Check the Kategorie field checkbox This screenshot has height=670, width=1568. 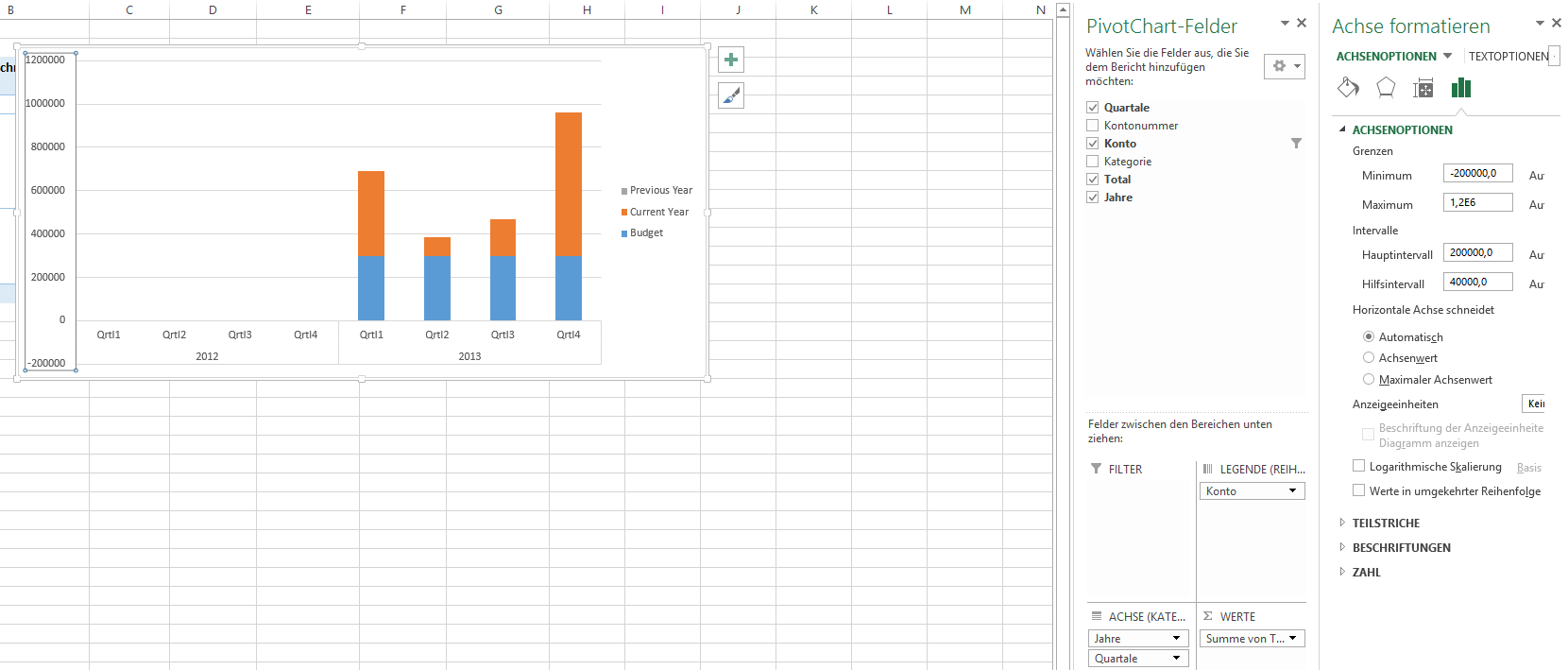tap(1093, 162)
